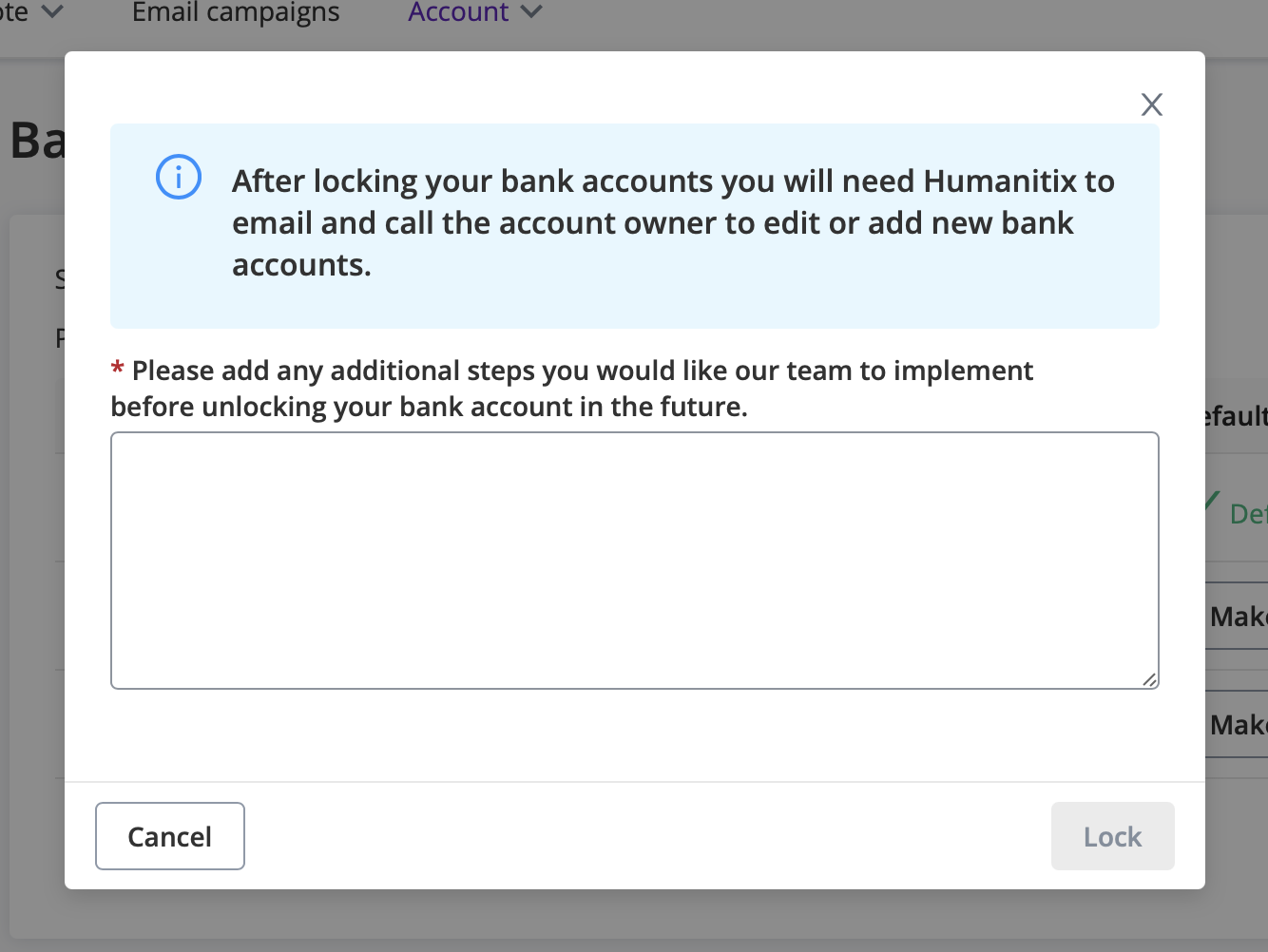The image size is (1268, 952).
Task: Click the partially hidden Default column header
Action: pos(1236,415)
